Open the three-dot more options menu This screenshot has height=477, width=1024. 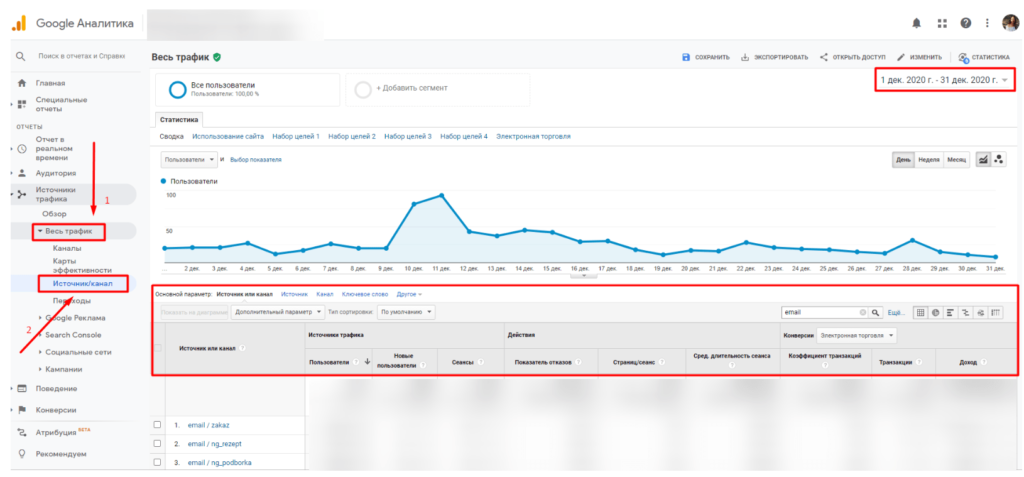(989, 24)
